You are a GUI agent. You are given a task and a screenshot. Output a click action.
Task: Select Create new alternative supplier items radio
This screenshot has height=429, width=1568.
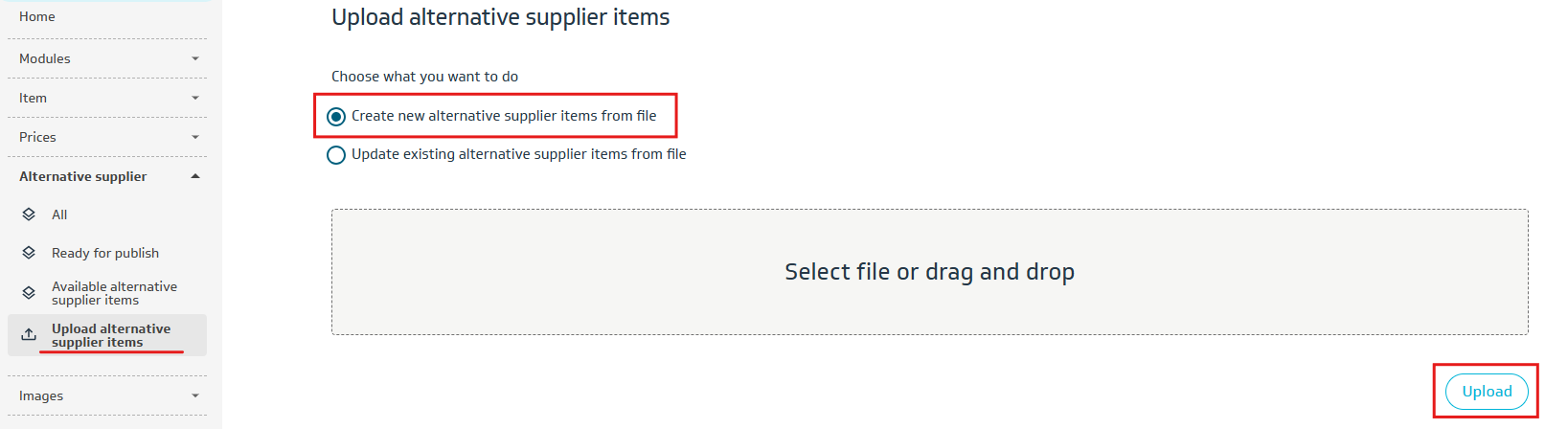click(x=336, y=117)
